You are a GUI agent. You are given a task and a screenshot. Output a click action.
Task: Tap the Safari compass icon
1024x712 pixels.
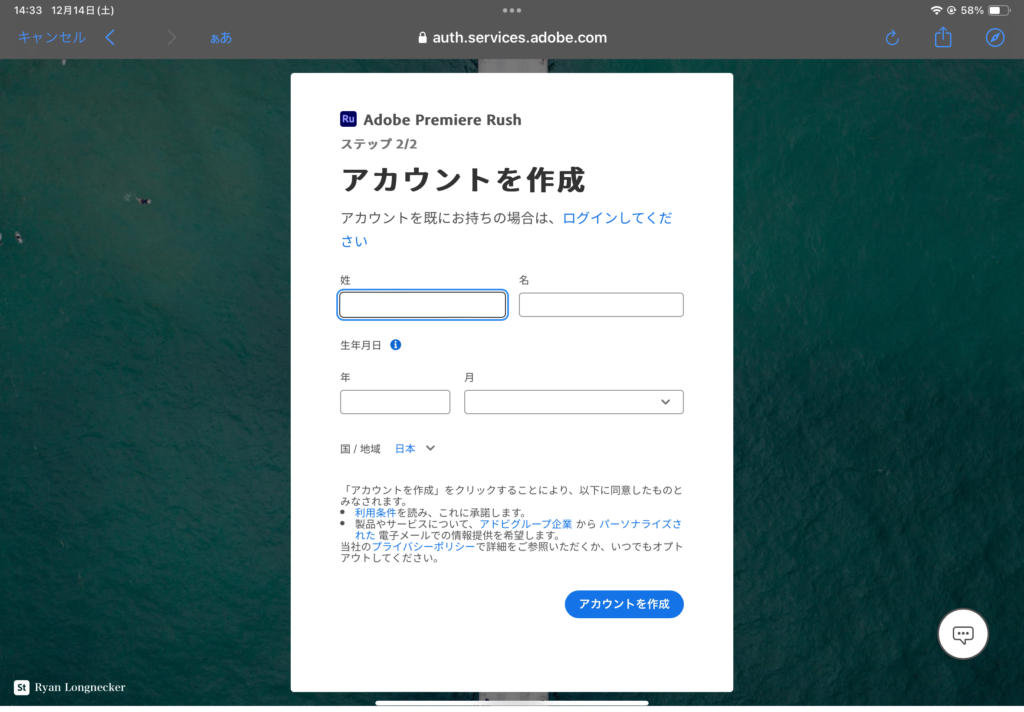[994, 38]
